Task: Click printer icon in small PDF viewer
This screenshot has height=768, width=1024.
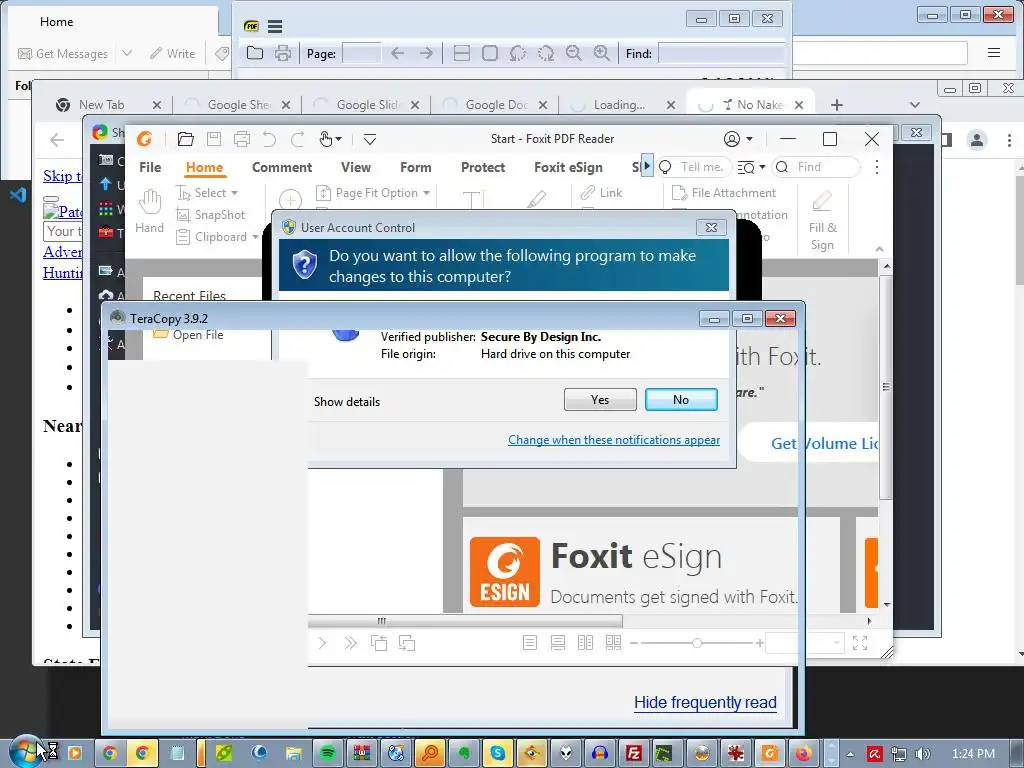Action: click(283, 54)
